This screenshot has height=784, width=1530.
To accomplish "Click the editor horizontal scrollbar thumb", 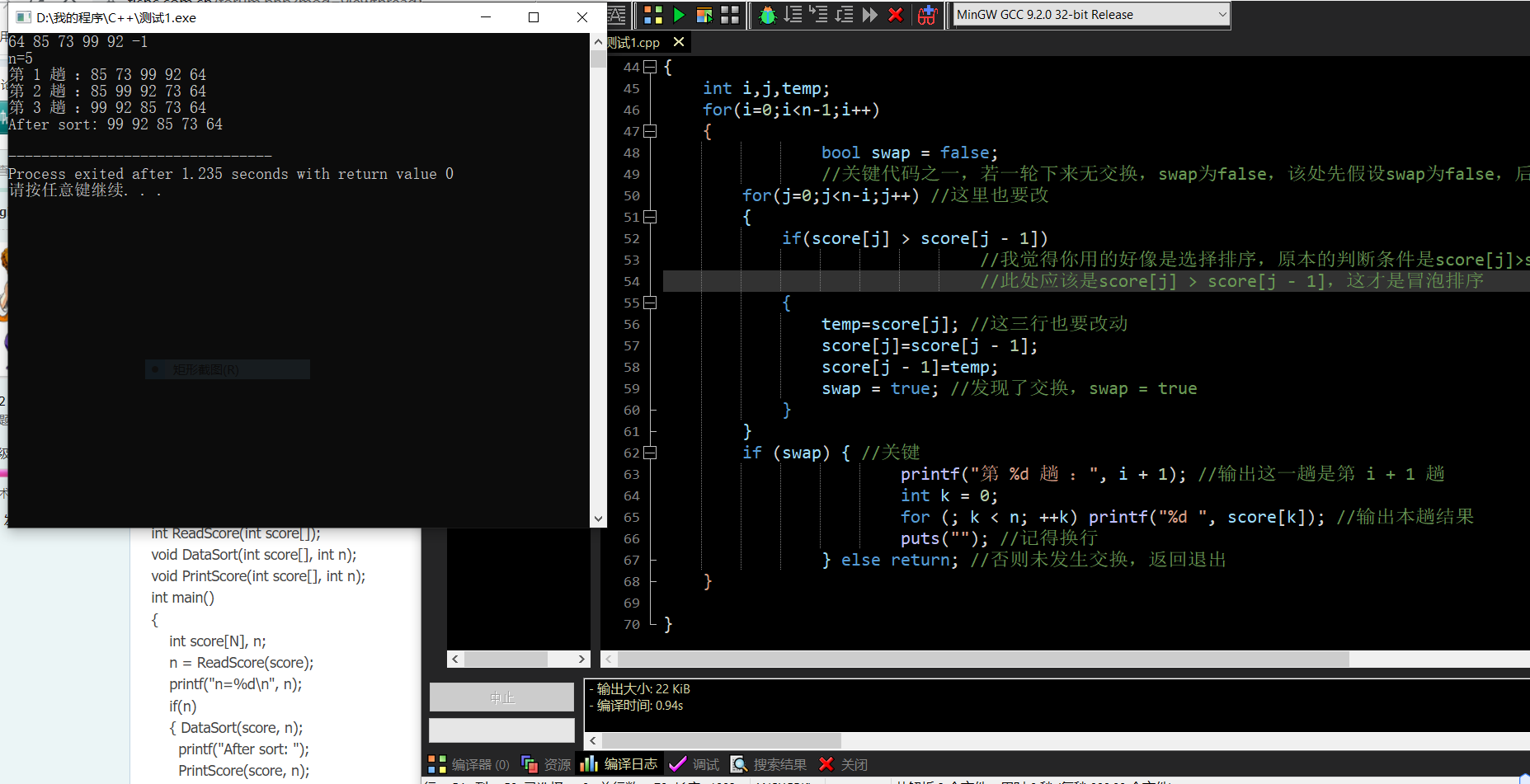I will tap(983, 659).
